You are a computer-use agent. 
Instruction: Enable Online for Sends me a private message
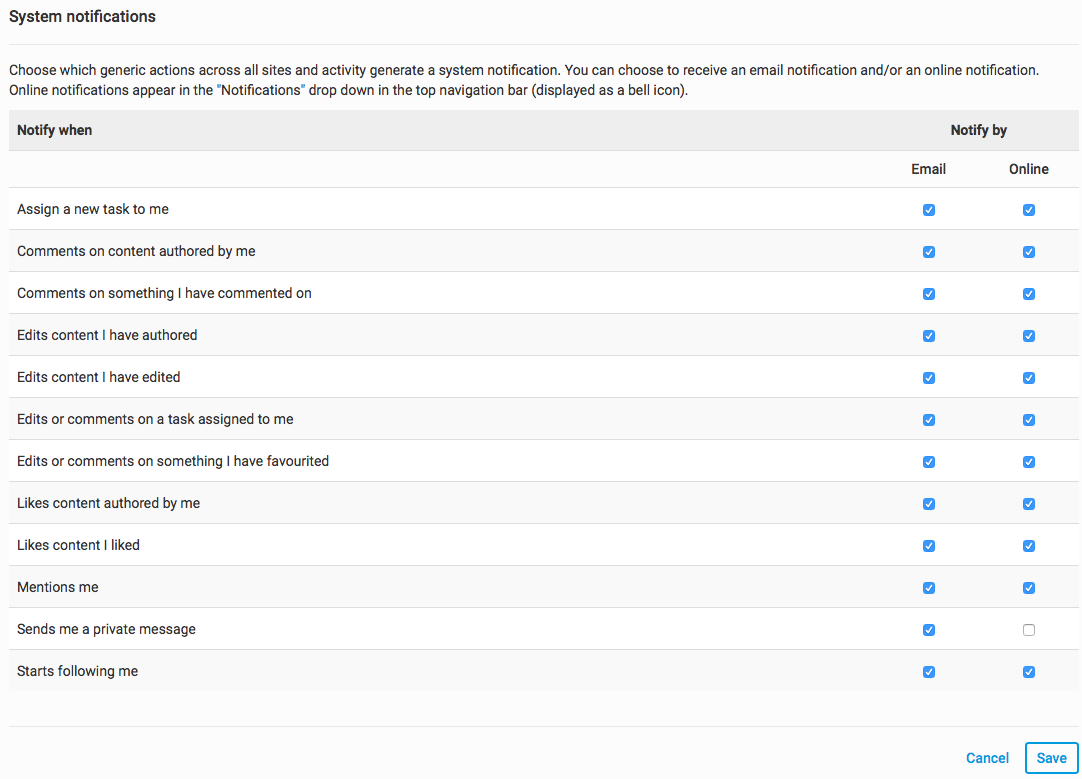(x=1029, y=630)
